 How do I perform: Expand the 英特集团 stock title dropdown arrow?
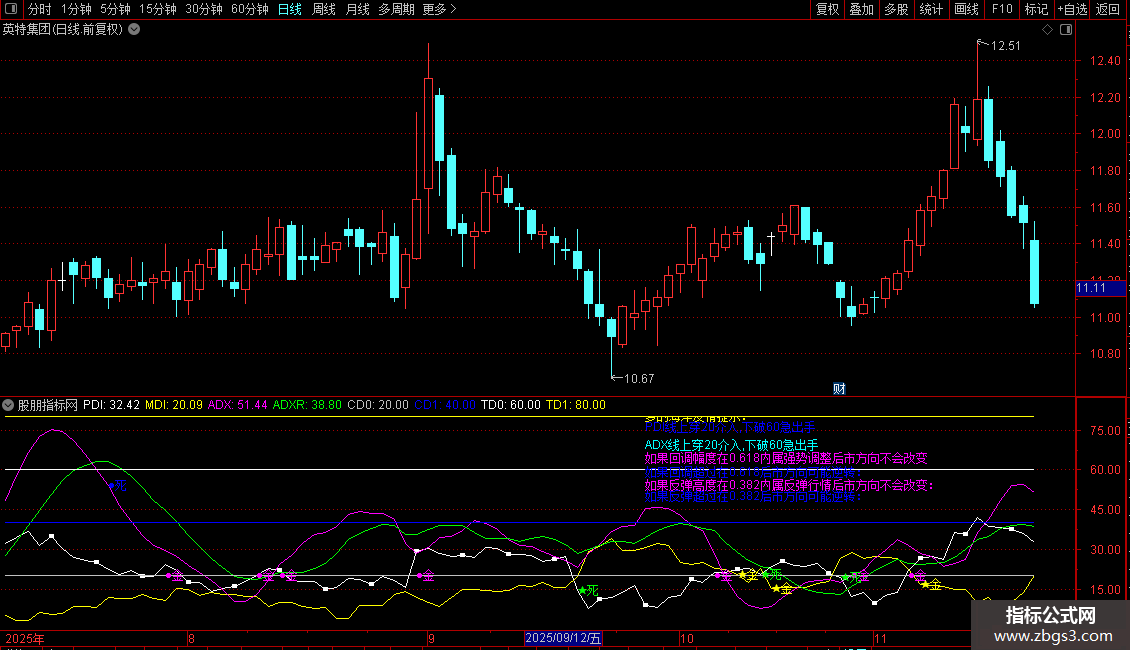click(x=134, y=29)
